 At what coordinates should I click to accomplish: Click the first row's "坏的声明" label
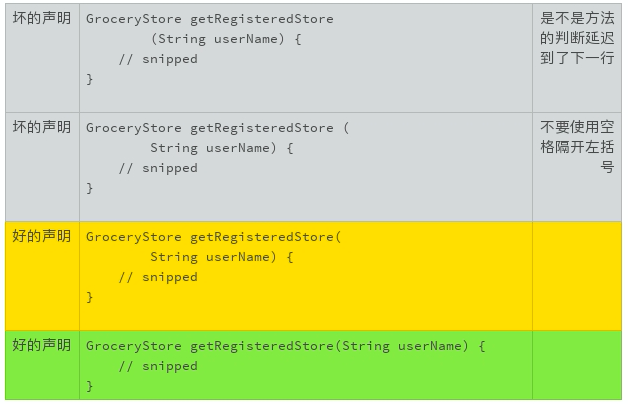(42, 19)
